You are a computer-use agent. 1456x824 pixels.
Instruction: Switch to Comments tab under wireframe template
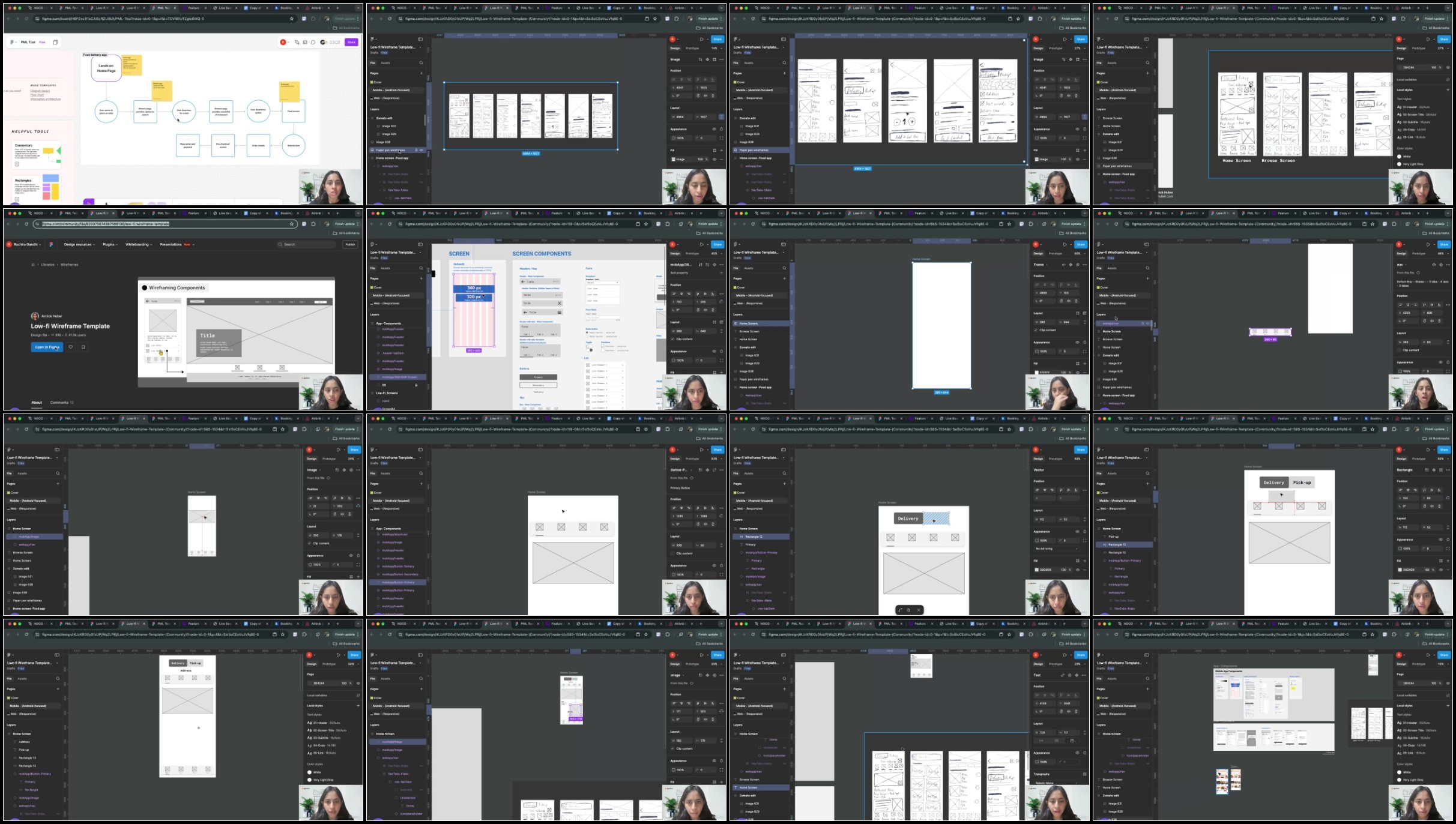(x=61, y=403)
